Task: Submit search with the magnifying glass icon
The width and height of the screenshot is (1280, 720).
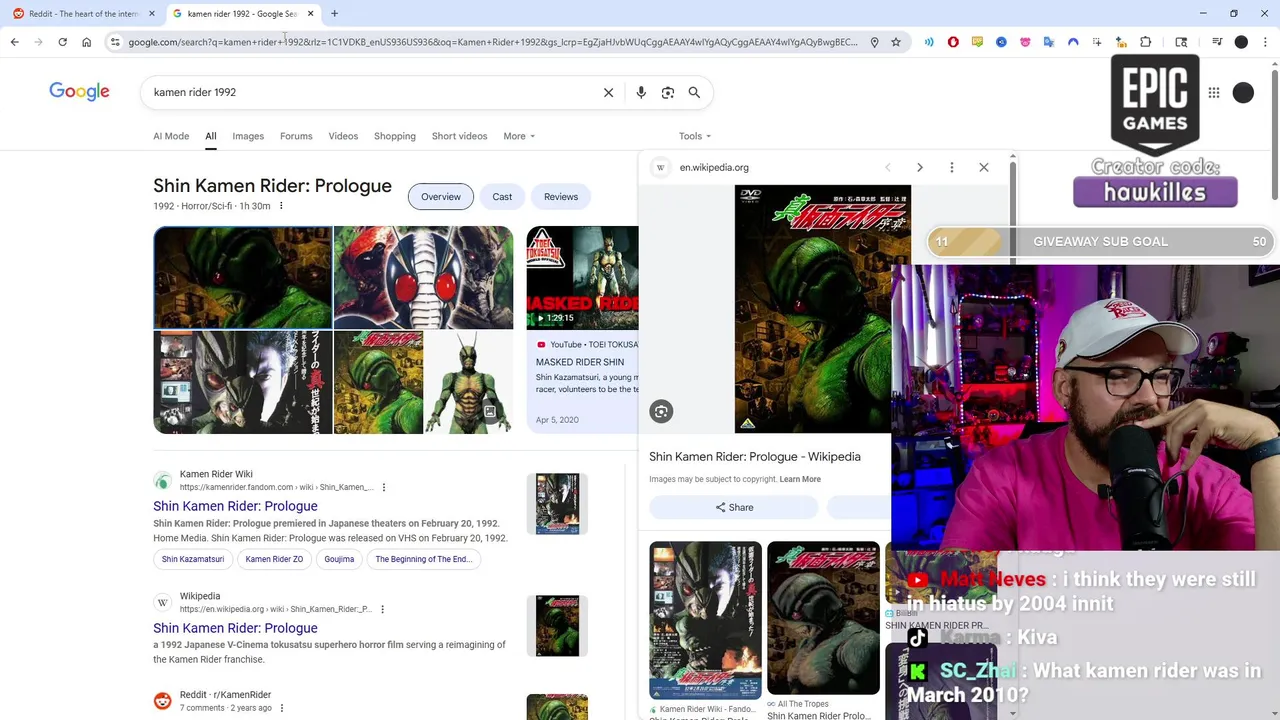Action: 694,92
